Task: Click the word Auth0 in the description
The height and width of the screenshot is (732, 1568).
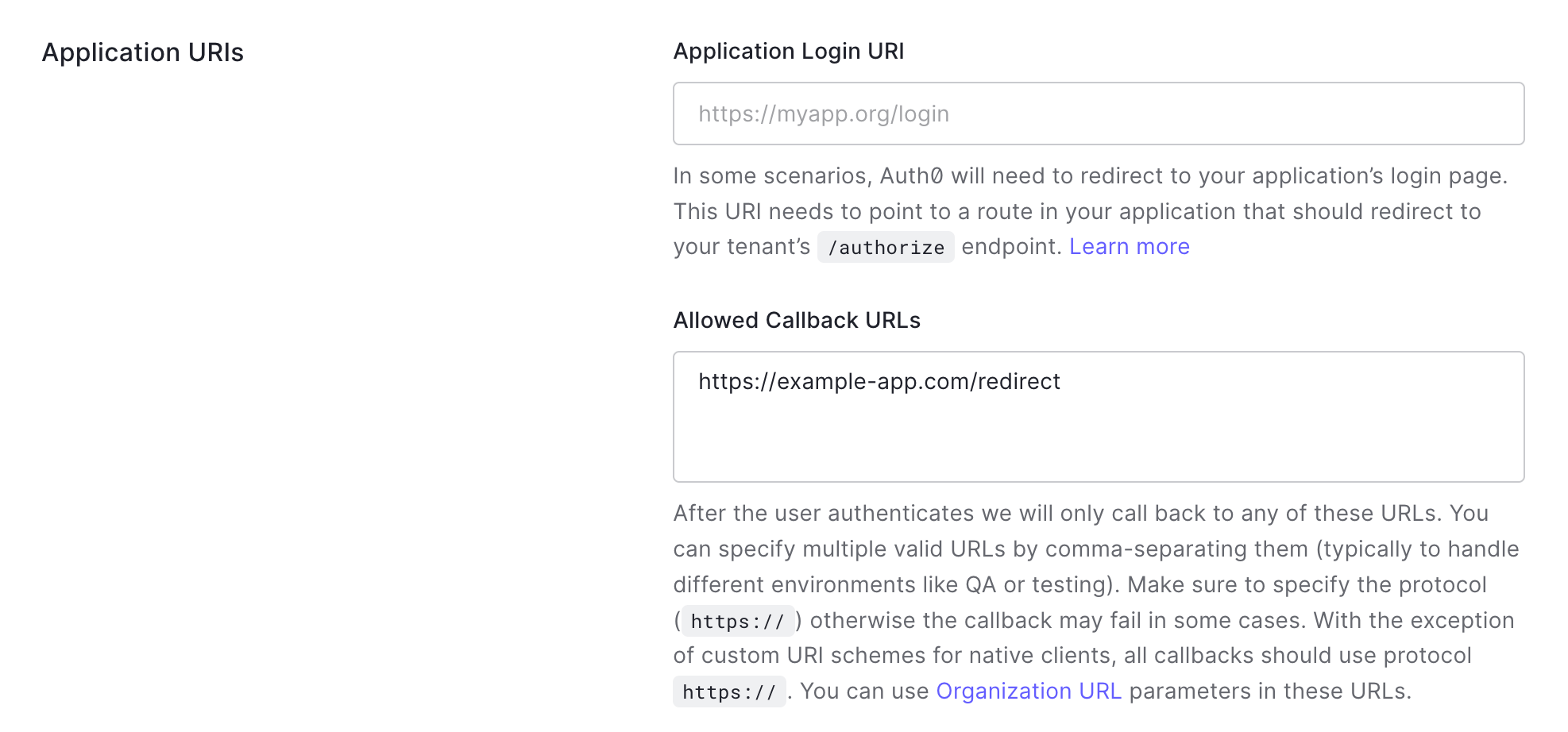Action: click(x=911, y=176)
